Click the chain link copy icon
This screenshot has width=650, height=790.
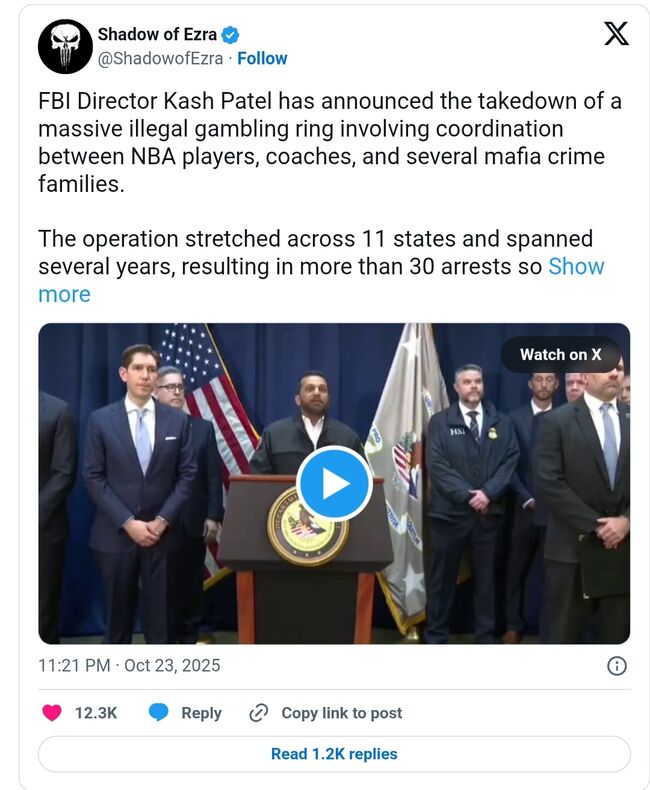pyautogui.click(x=259, y=713)
